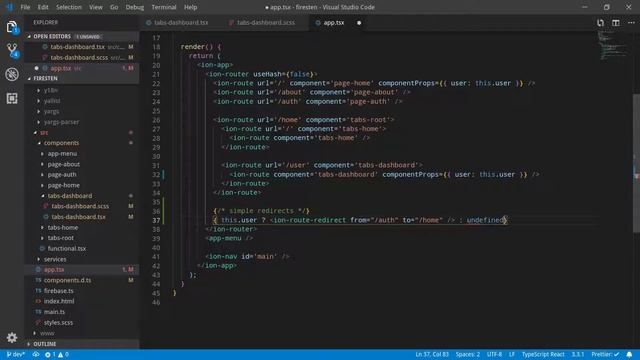The width and height of the screenshot is (640, 360).
Task: Open the Source Control view
Action: click(x=12, y=51)
